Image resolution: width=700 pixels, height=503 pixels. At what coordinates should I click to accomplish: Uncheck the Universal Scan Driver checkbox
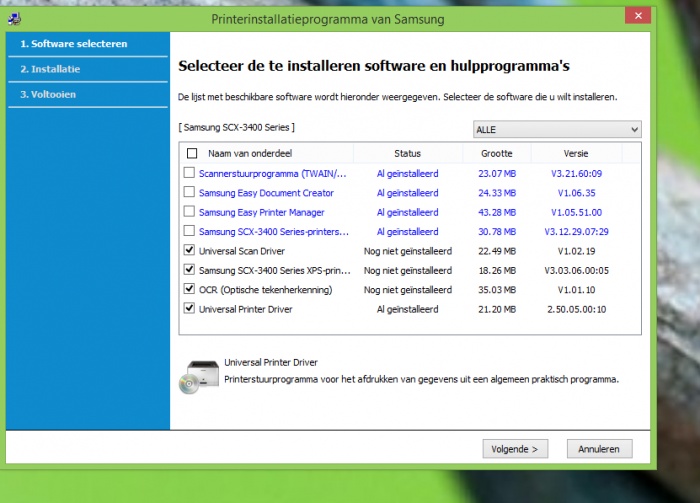[189, 250]
